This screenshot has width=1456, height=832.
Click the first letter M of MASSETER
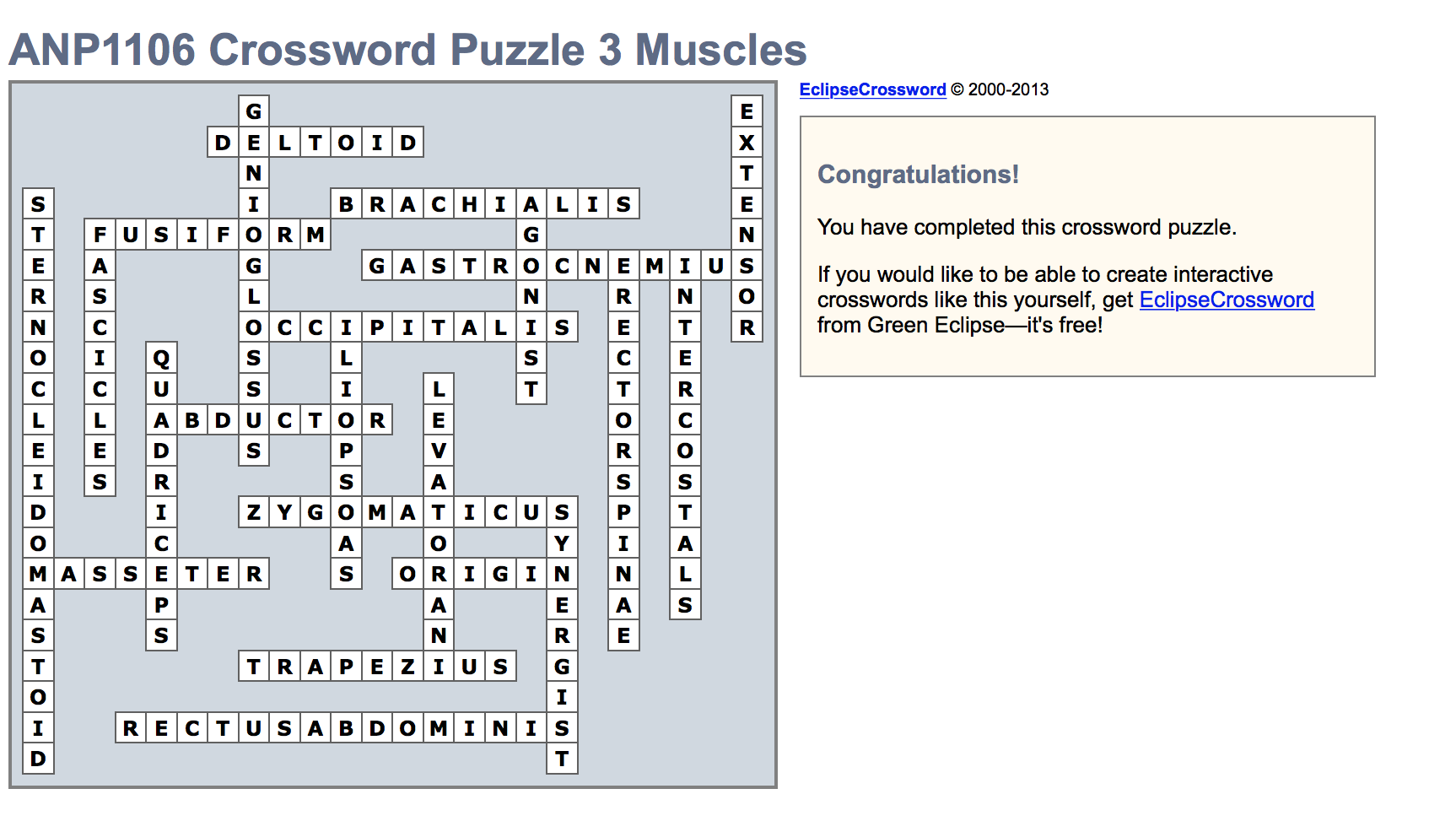[38, 574]
